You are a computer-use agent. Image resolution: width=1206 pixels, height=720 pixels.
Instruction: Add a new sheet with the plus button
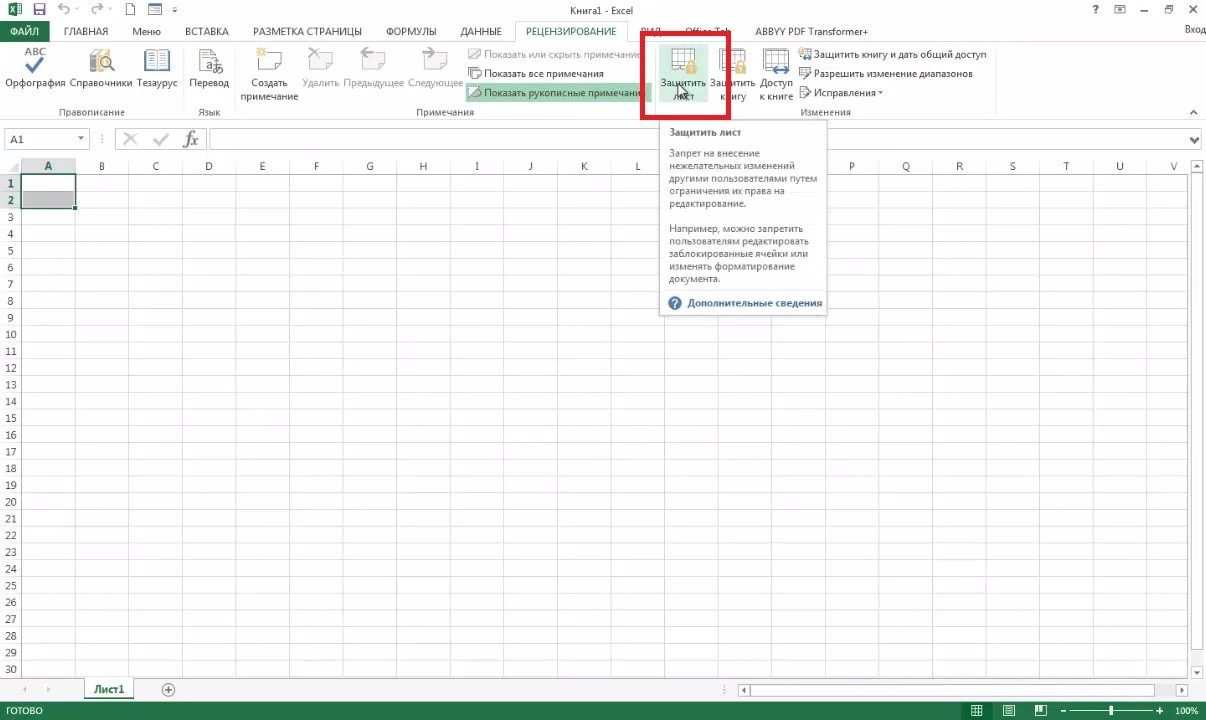168,689
